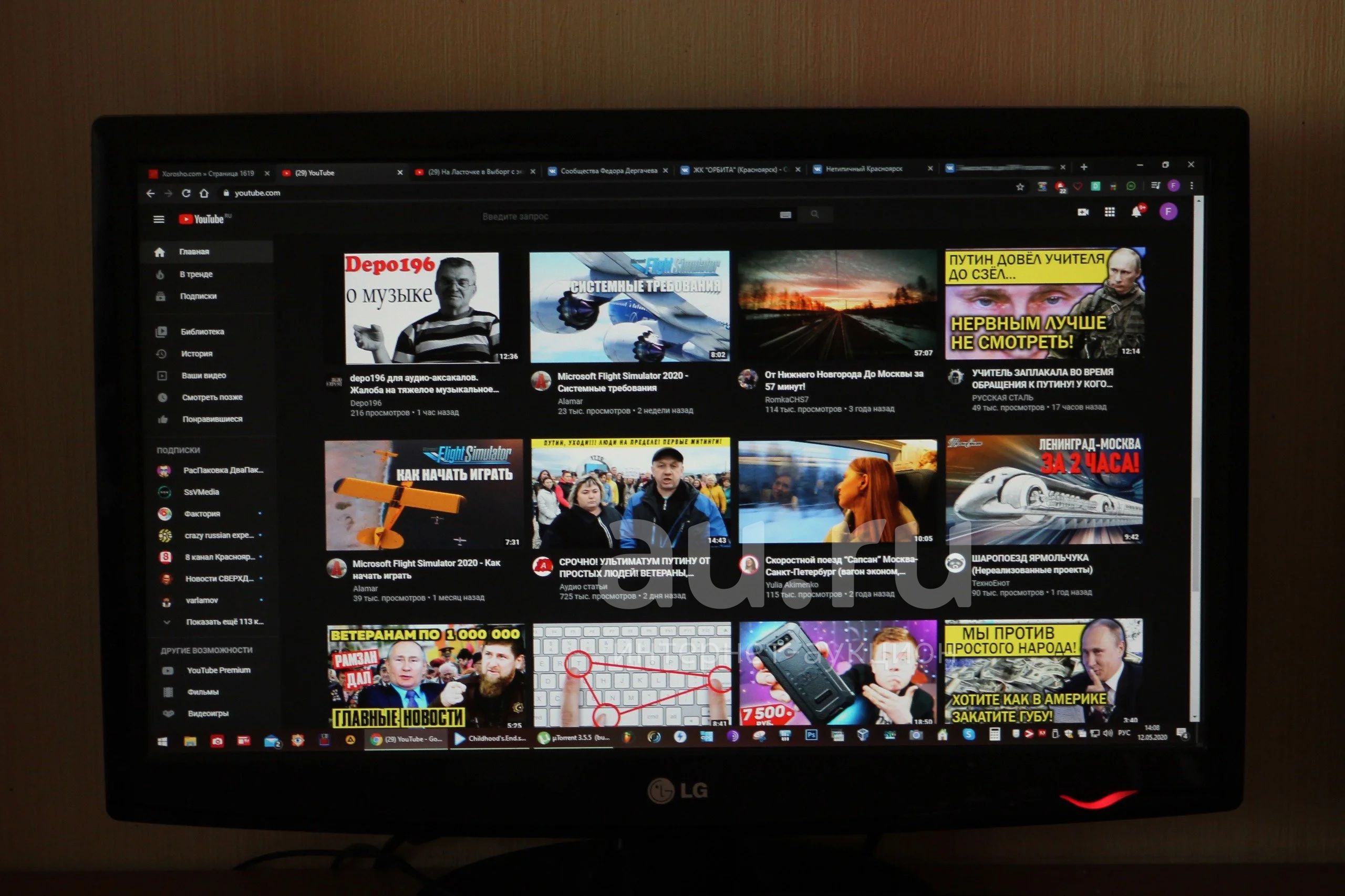The image size is (1345, 896).
Task: Close the (29) YouTube tab
Action: click(x=400, y=173)
